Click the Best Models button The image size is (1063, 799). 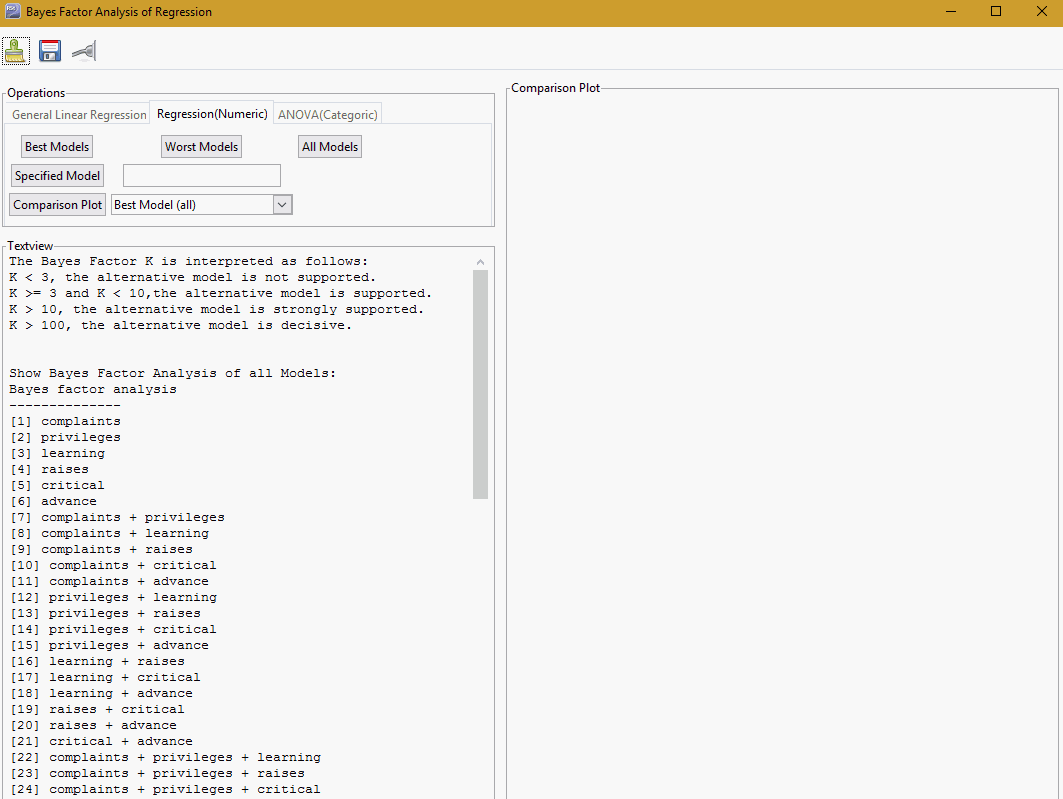57,146
